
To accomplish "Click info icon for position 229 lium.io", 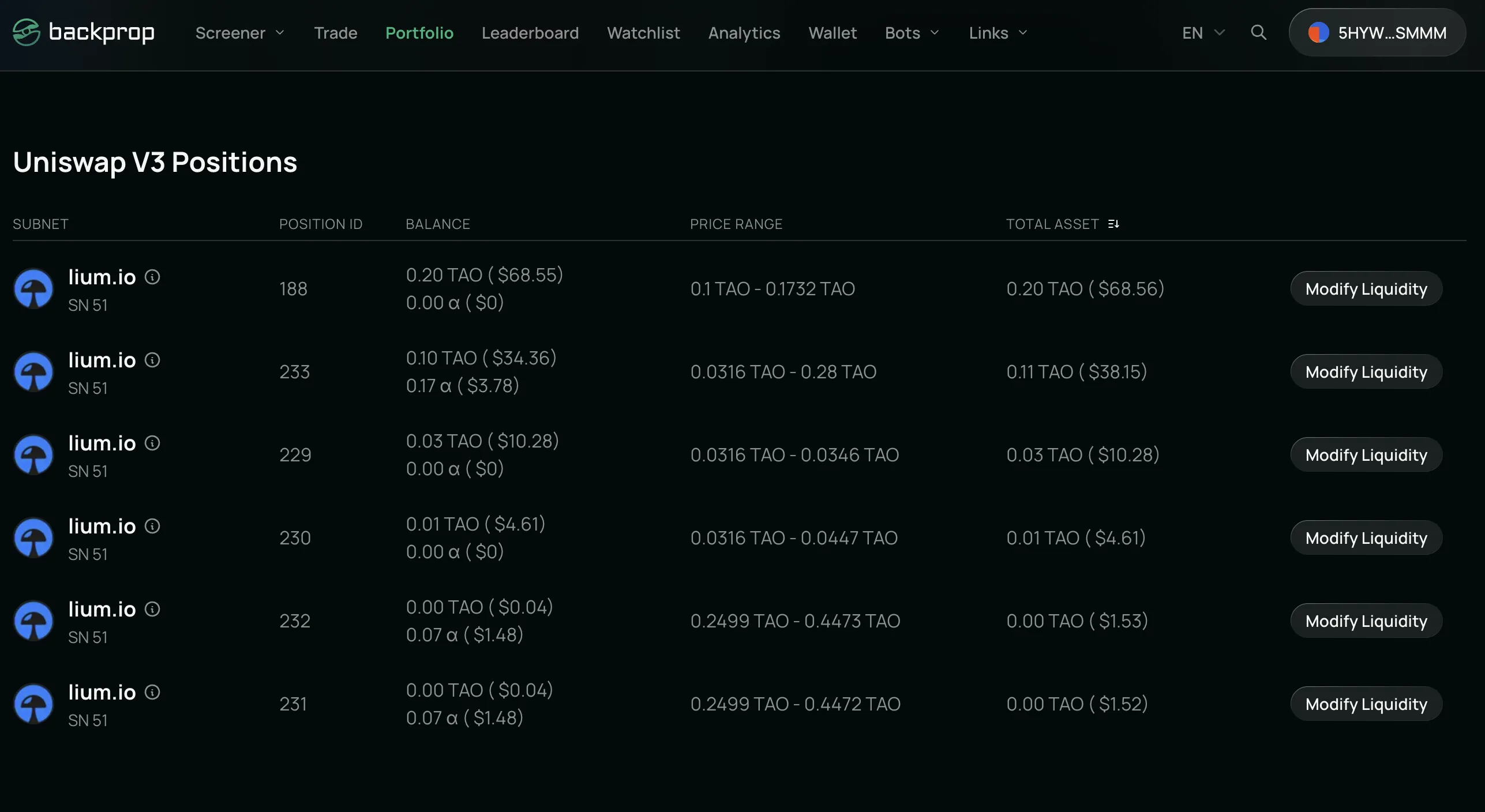I will click(152, 443).
